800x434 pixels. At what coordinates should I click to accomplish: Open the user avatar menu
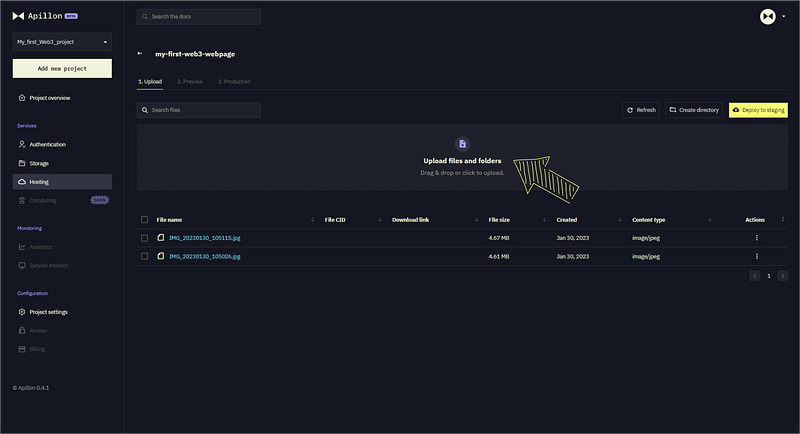767,17
